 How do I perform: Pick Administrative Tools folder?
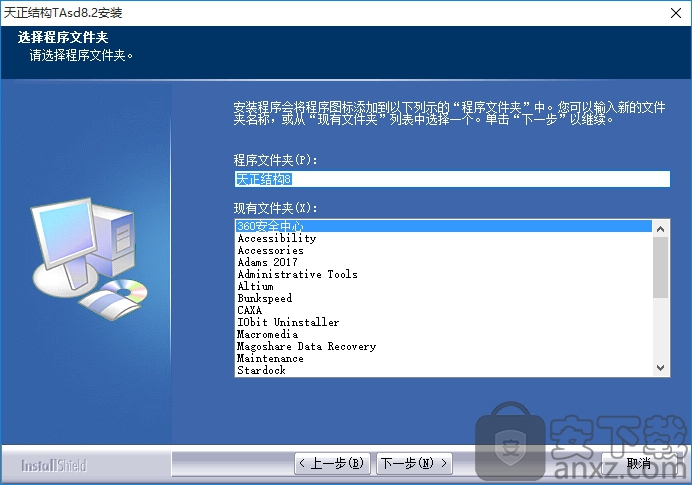pos(443,274)
